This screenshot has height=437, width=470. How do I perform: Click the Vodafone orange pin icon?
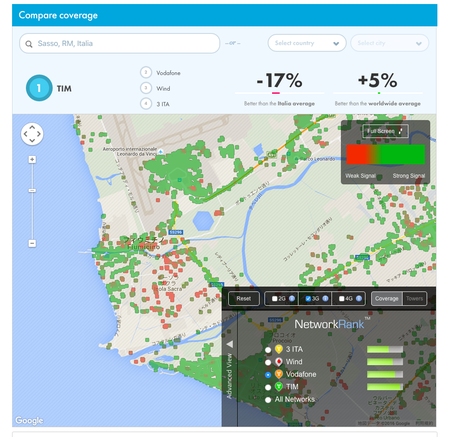pyautogui.click(x=279, y=374)
